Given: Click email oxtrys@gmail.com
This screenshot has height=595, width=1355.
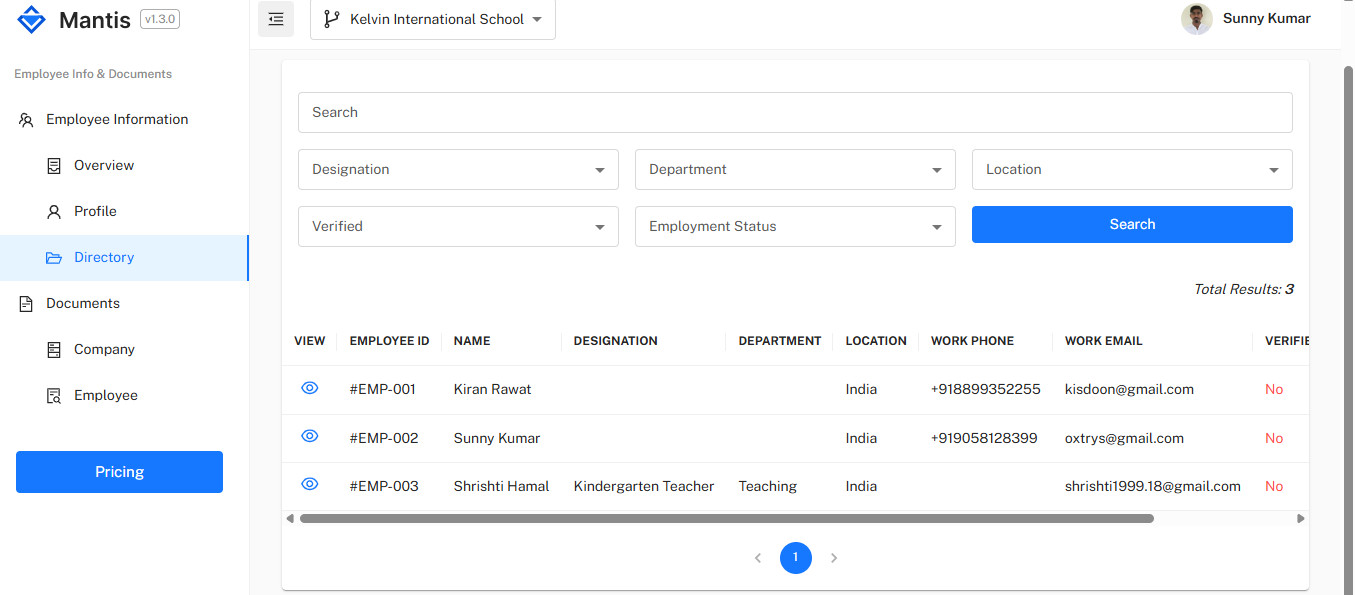Looking at the screenshot, I should tap(1124, 438).
